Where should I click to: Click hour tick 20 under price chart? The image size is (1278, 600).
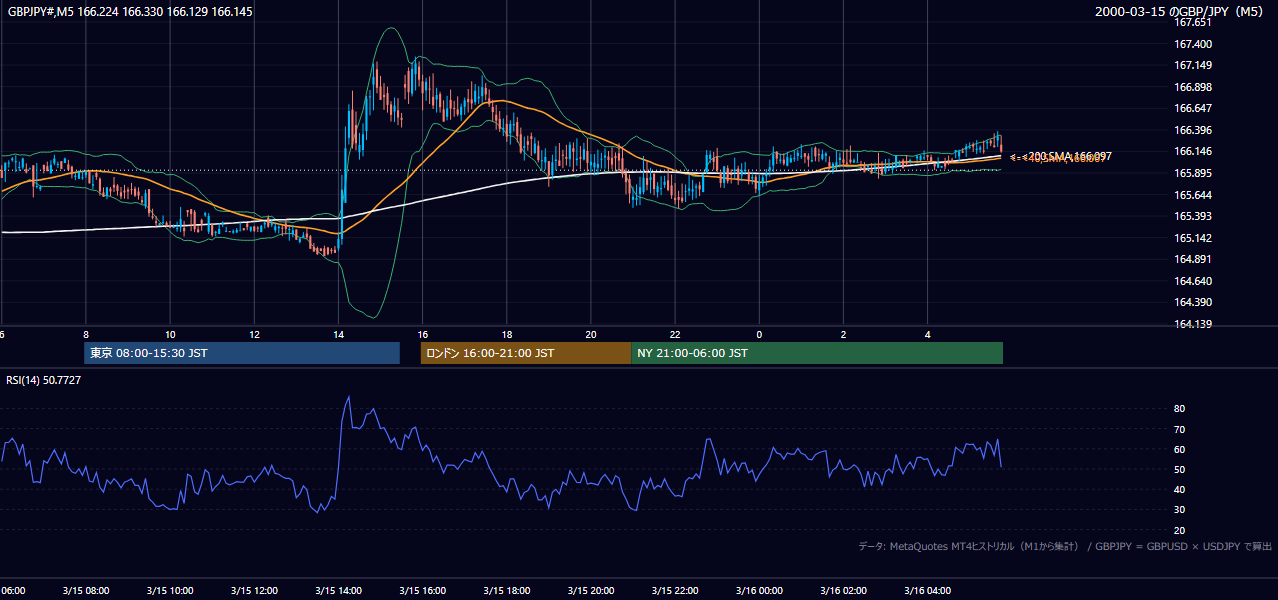tap(591, 334)
